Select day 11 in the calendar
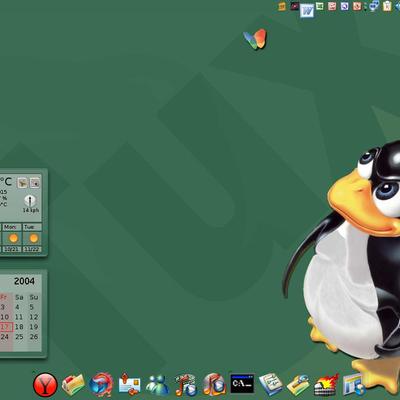 (19, 317)
